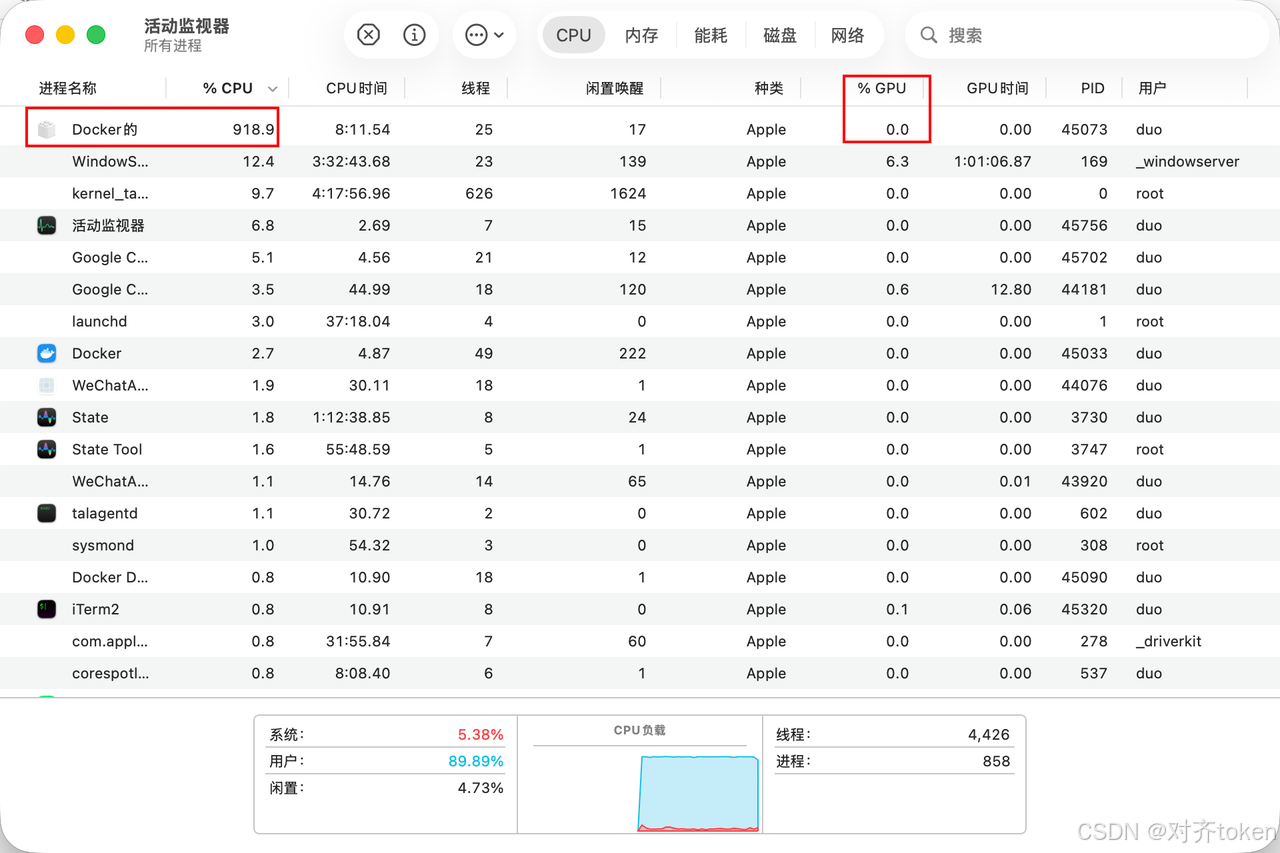Sort by the CPU时间 column header
The height and width of the screenshot is (853, 1280).
(356, 88)
